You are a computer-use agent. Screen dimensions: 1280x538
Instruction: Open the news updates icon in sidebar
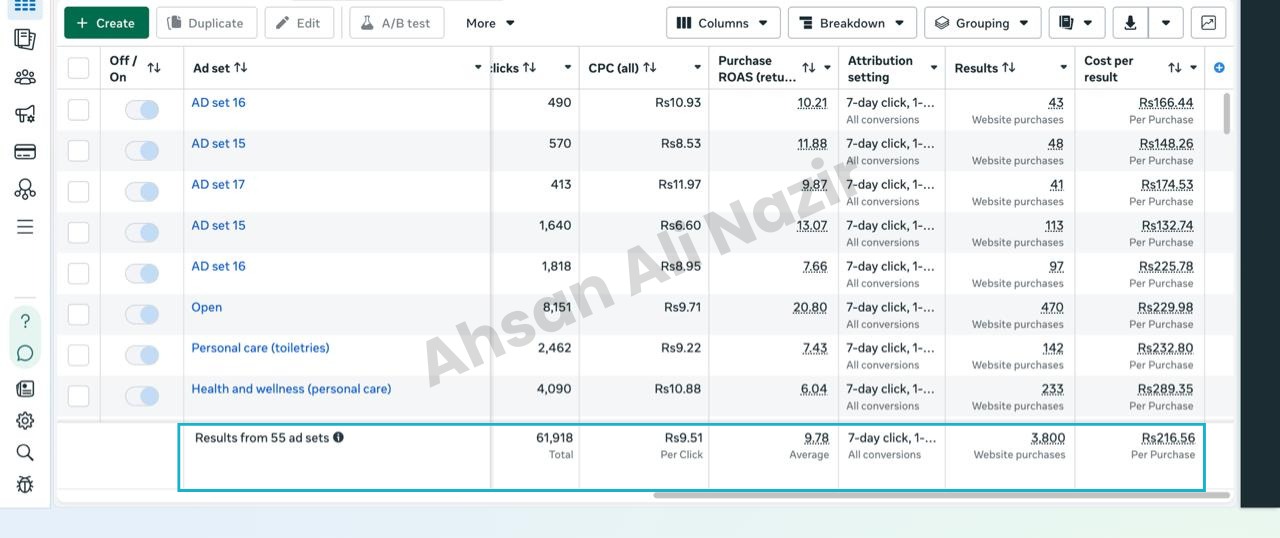(x=25, y=388)
